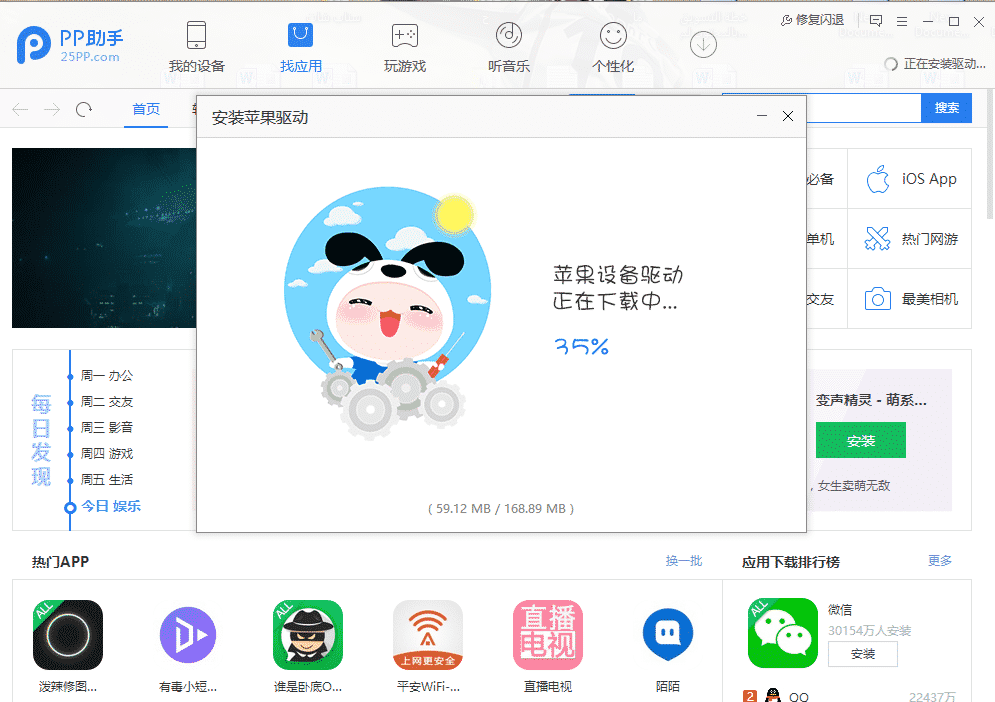This screenshot has height=702, width=995.
Task: Open 我的设备 device tab
Action: coord(197,47)
